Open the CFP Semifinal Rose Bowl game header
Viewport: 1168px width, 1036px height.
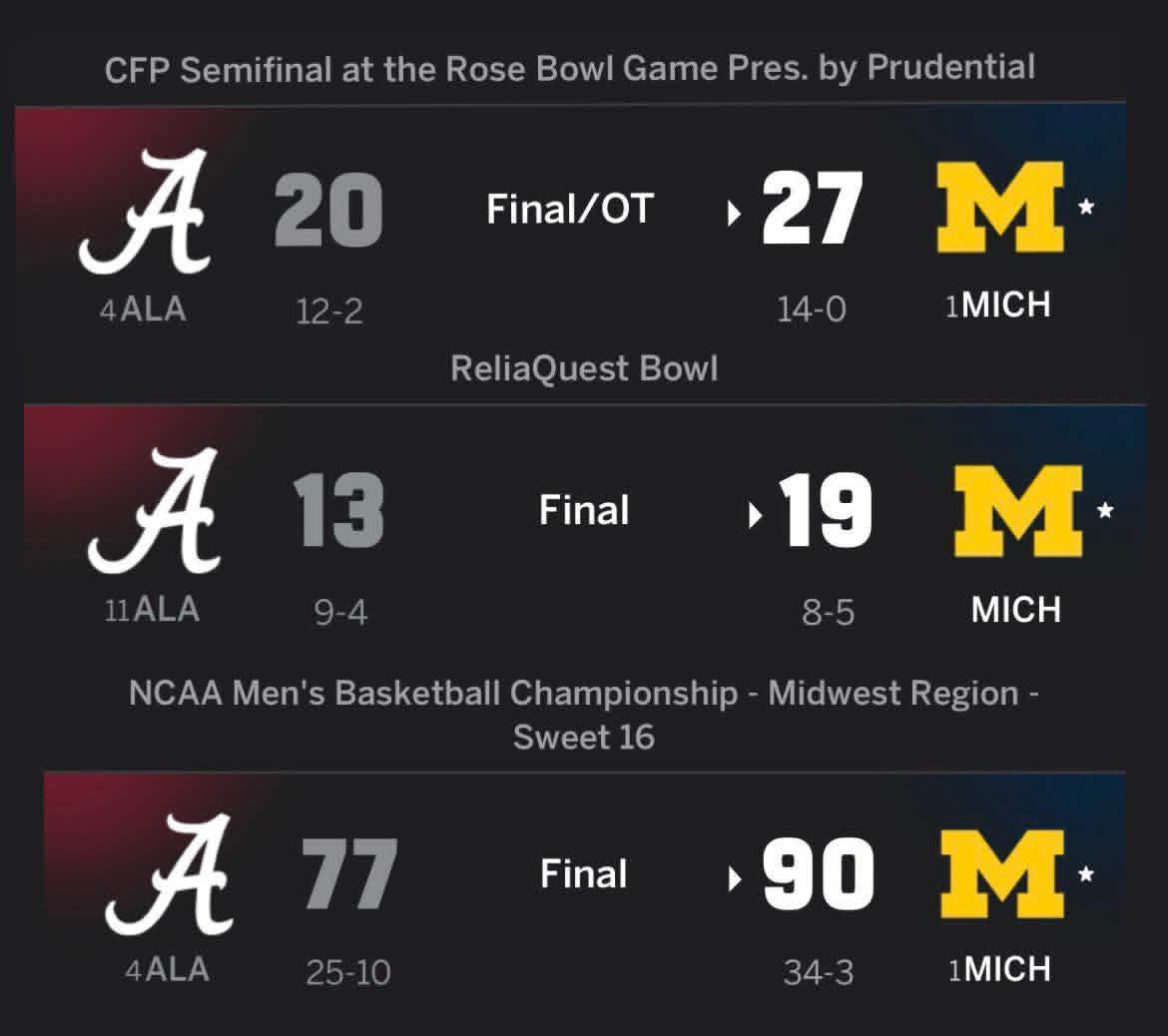[x=570, y=69]
